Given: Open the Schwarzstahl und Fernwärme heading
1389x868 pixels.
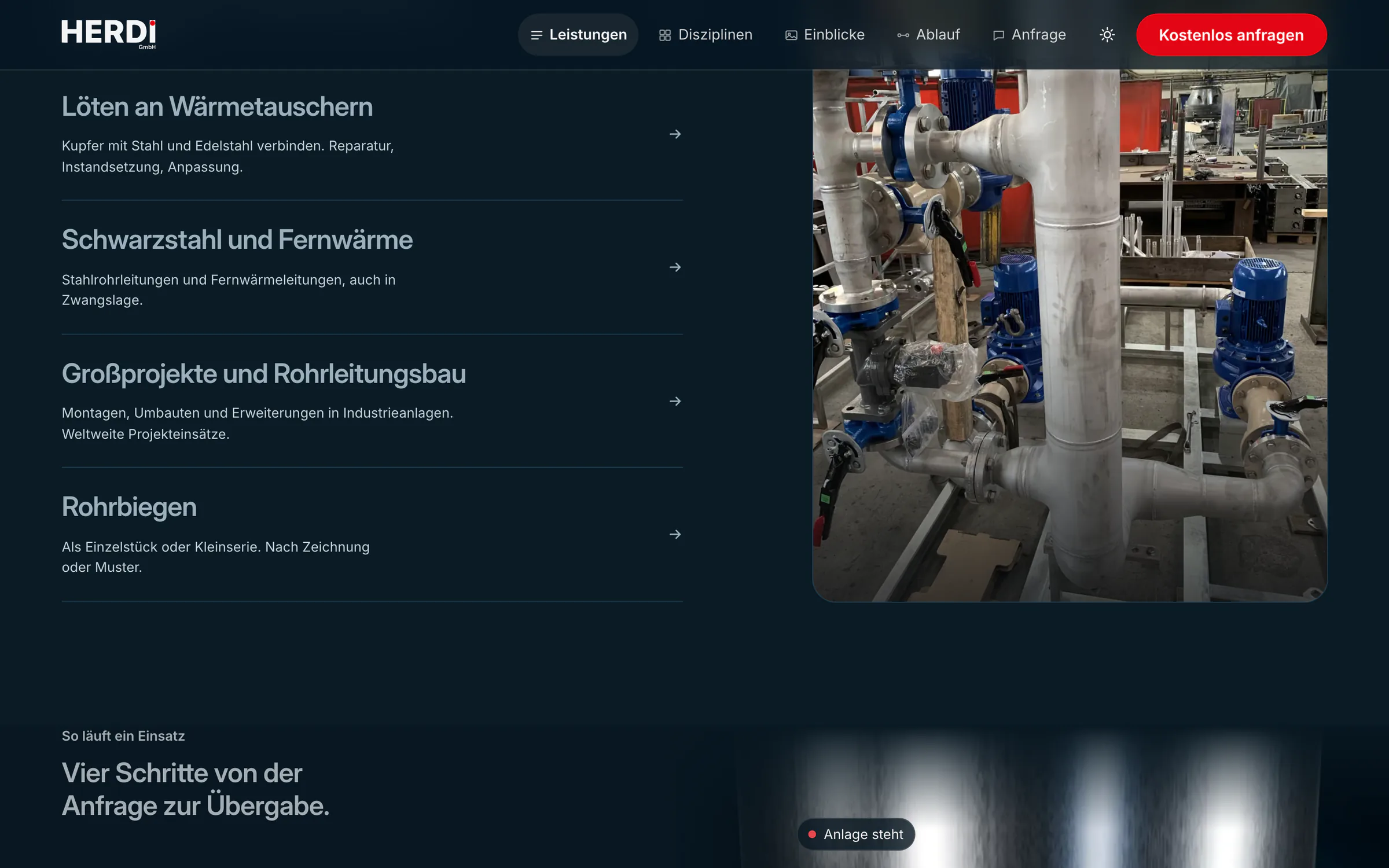Looking at the screenshot, I should [x=237, y=240].
